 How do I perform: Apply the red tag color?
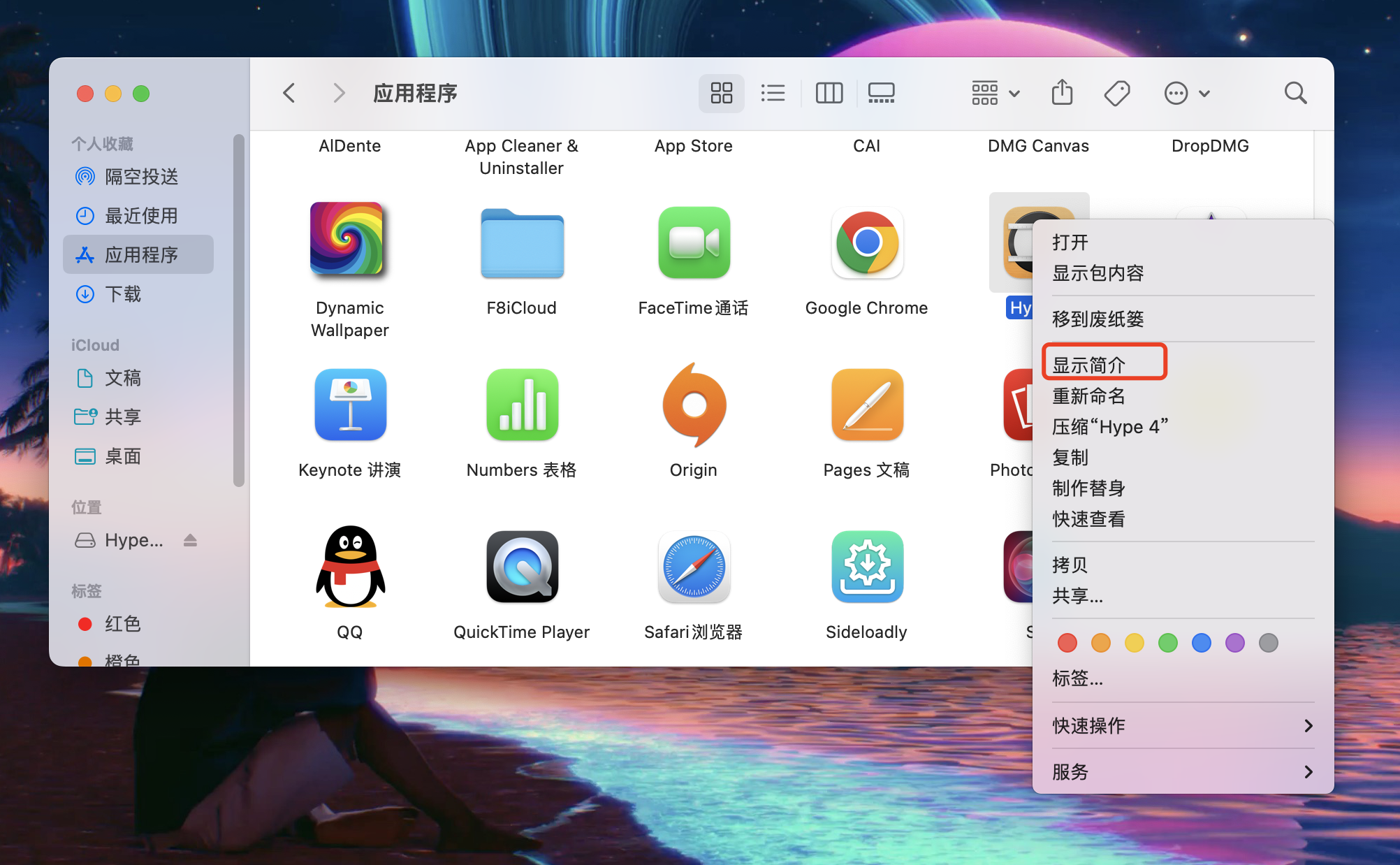pyautogui.click(x=1067, y=643)
